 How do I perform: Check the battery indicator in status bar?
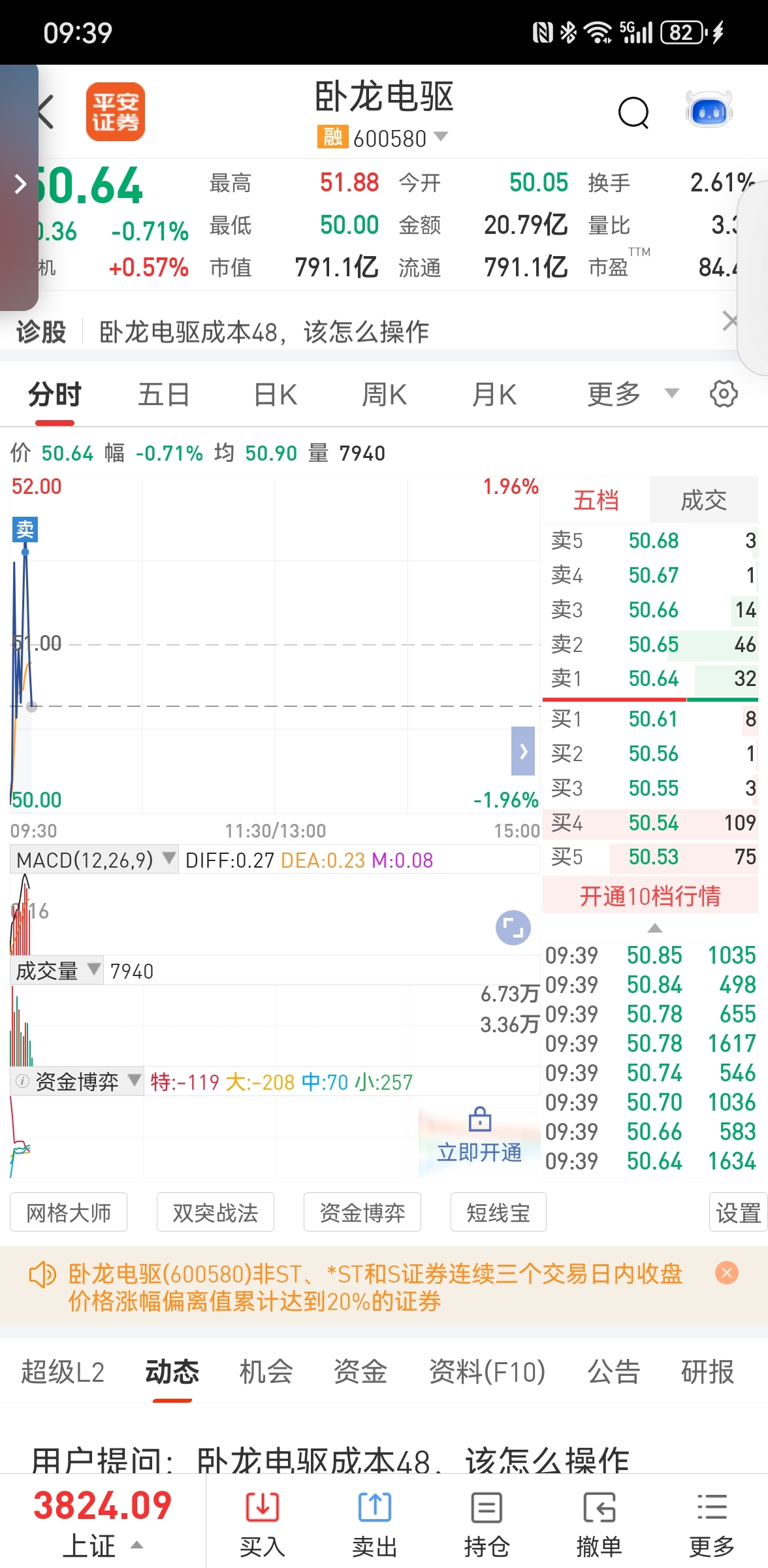click(683, 32)
